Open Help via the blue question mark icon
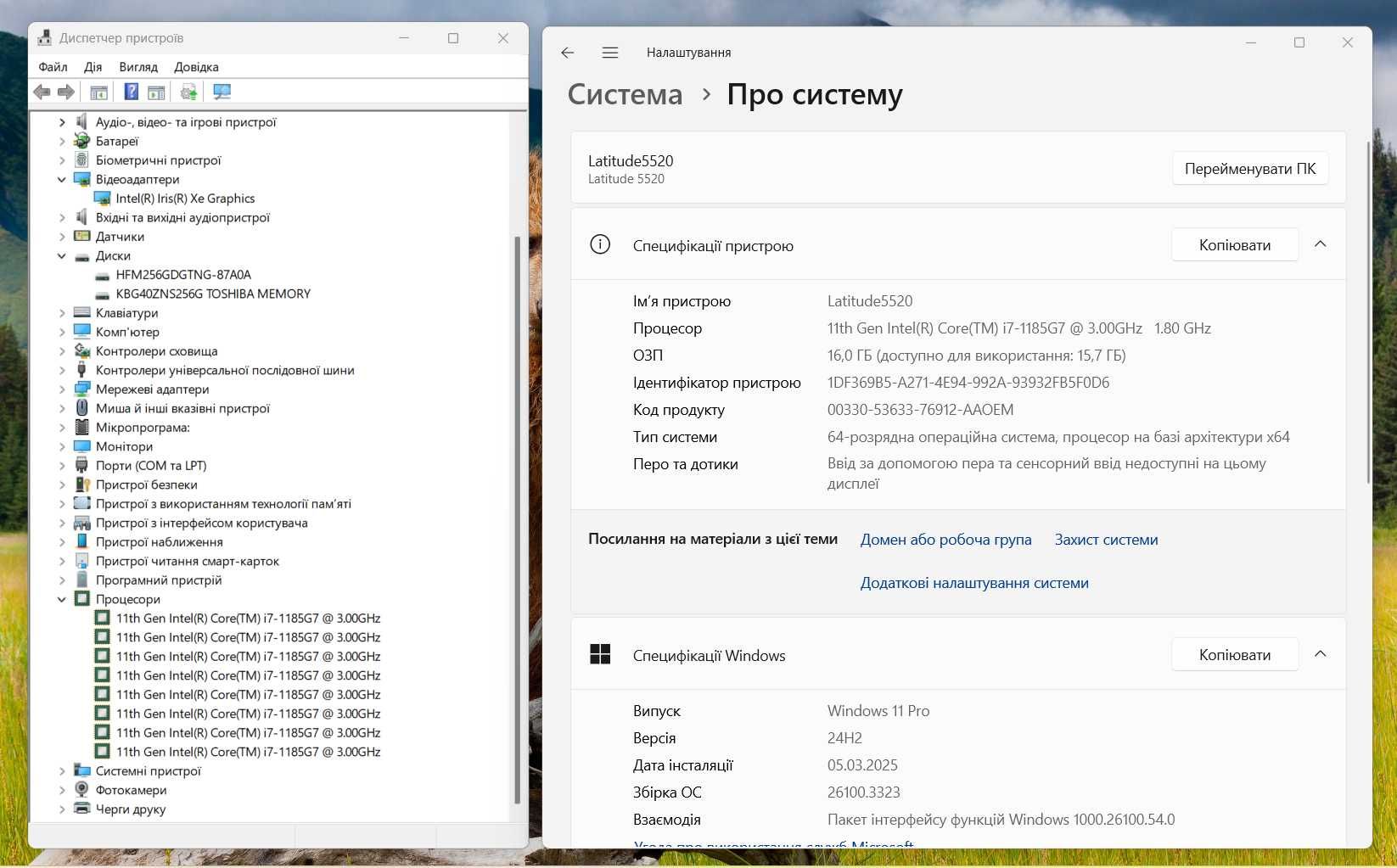Viewport: 1397px width, 868px height. click(132, 92)
